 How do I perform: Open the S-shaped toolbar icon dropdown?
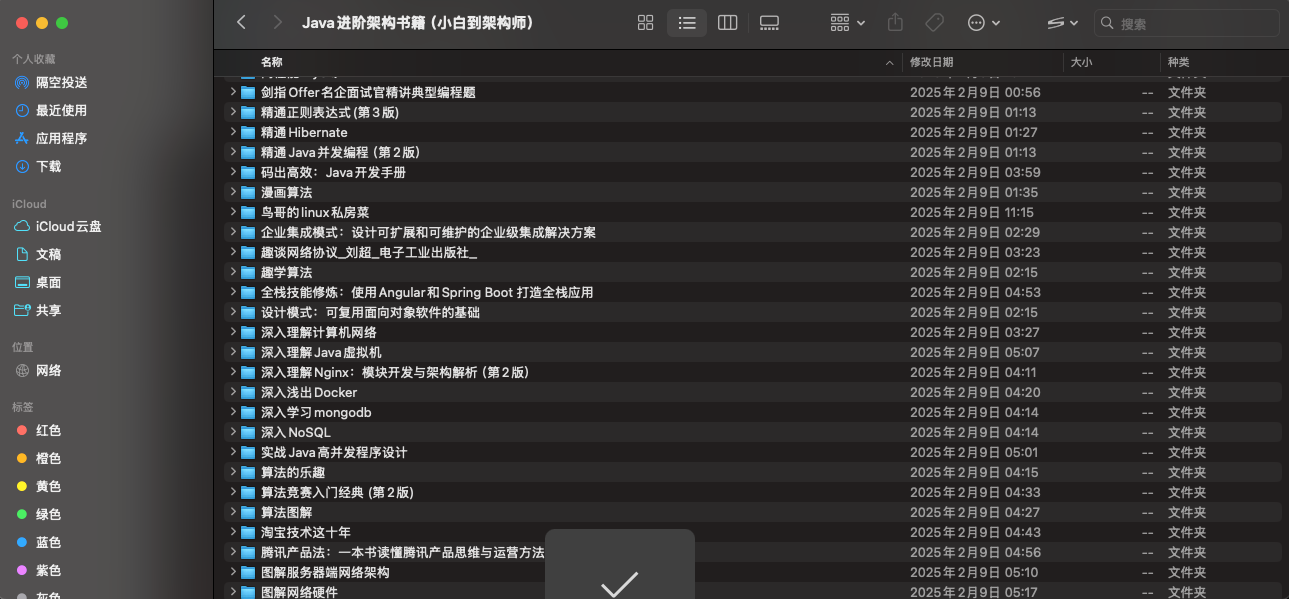point(1062,23)
